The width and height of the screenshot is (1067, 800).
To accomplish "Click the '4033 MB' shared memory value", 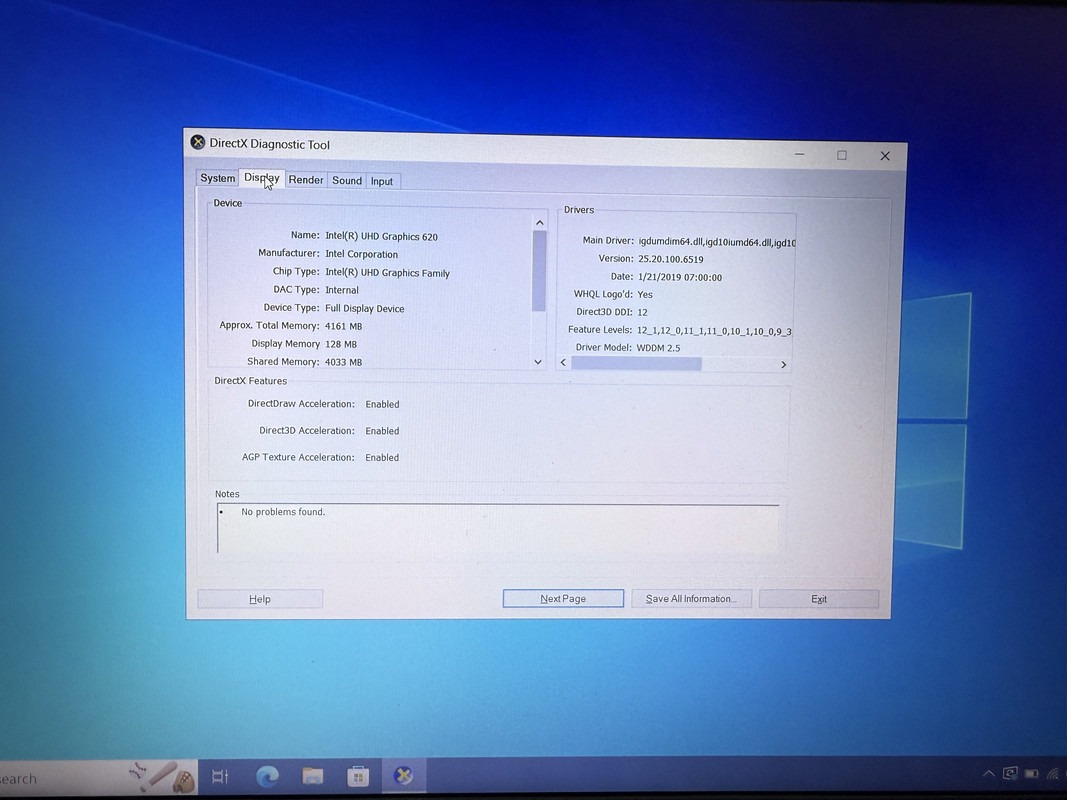I will tap(343, 362).
